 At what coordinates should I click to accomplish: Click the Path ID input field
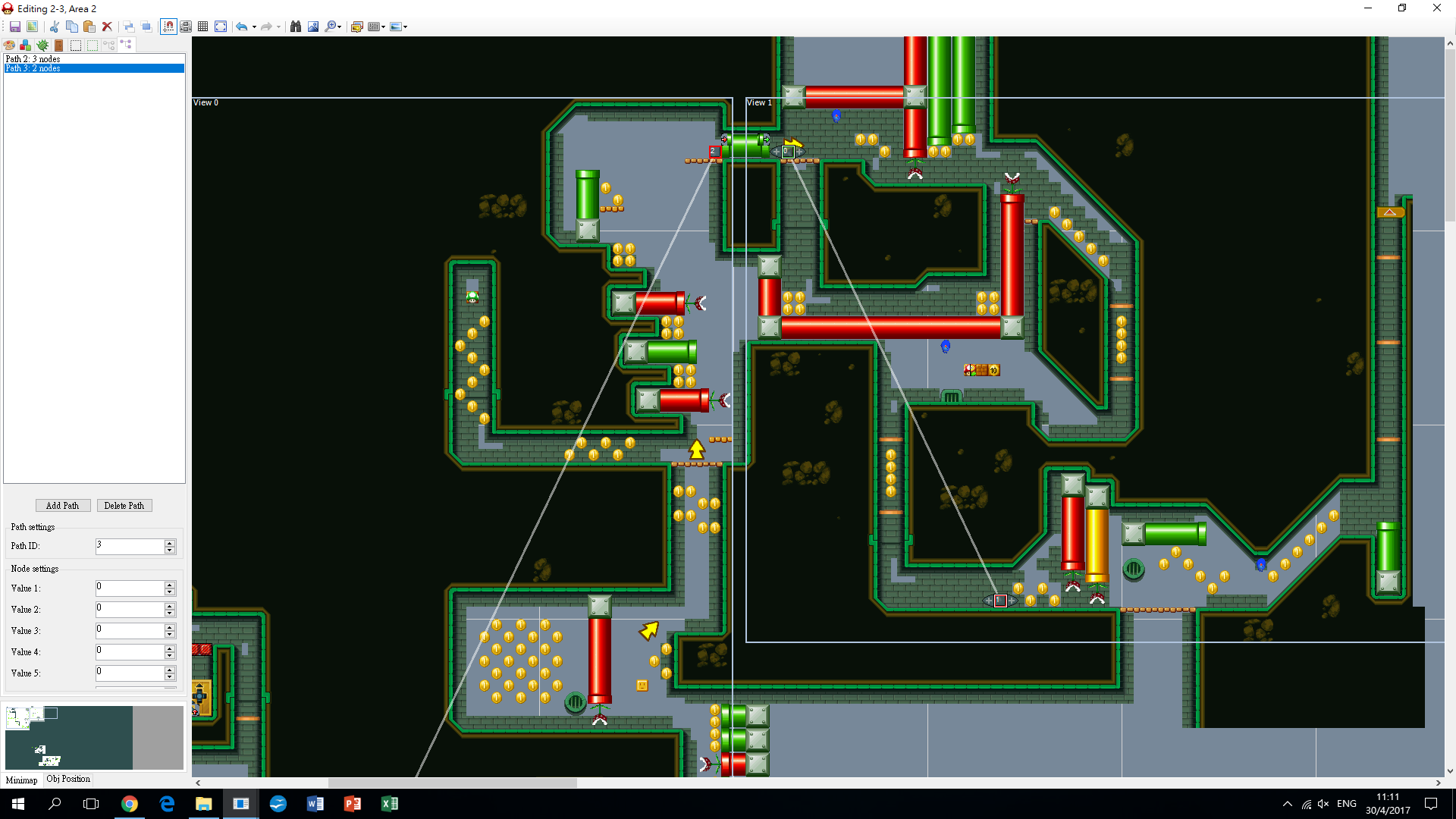click(130, 546)
